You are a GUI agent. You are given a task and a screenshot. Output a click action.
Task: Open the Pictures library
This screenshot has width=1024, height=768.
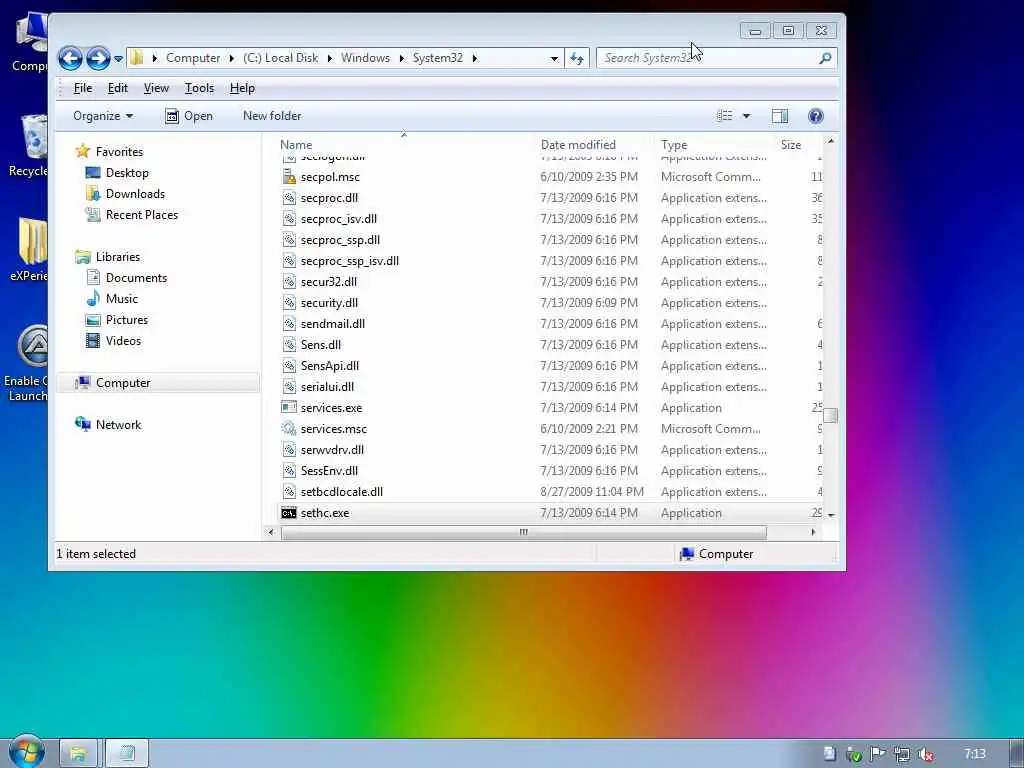[x=127, y=320]
